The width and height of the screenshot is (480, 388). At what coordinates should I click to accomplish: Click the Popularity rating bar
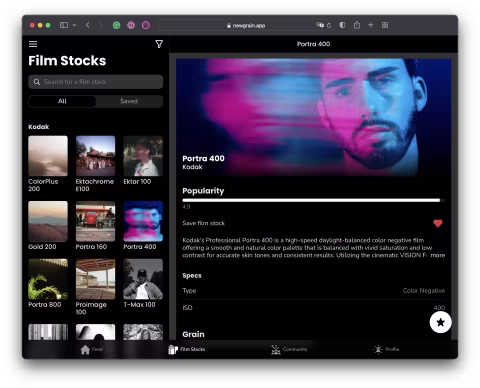313,200
